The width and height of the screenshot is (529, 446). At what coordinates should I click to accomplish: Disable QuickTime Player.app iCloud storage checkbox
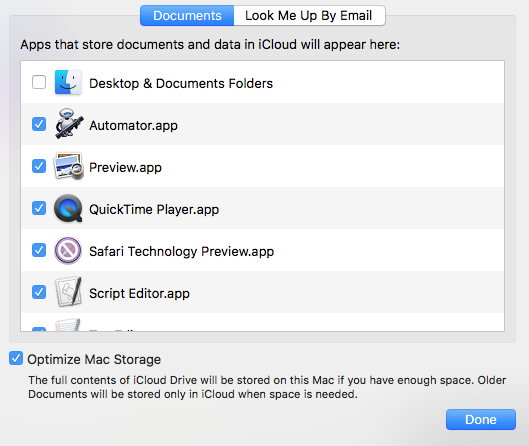pos(39,208)
